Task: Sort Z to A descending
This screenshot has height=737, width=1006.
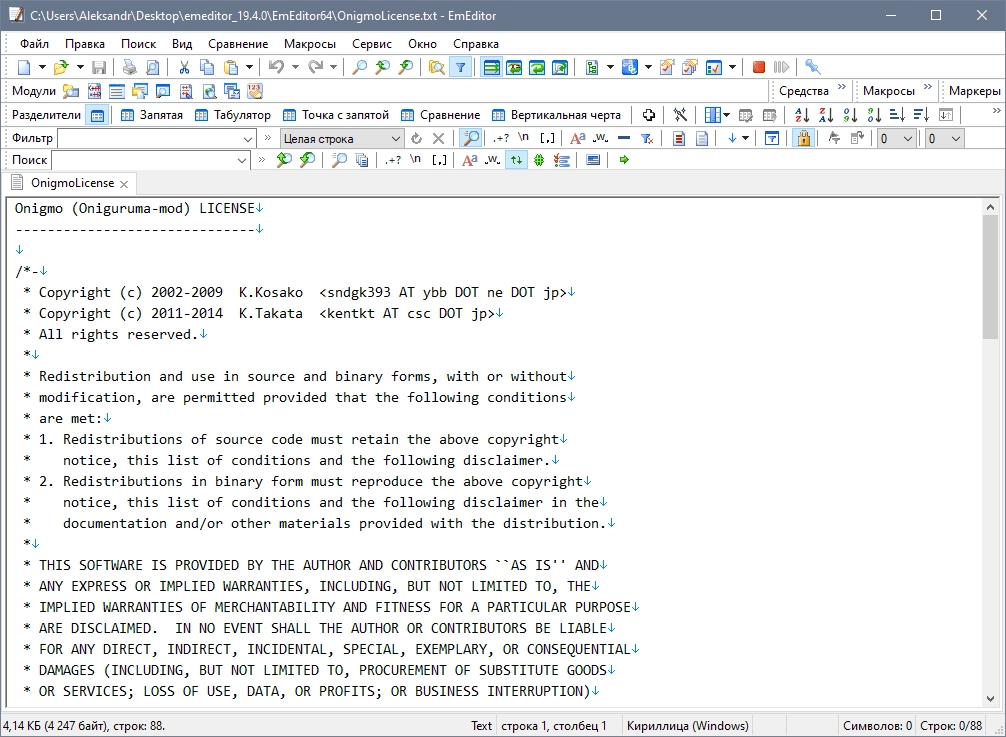Action: tap(826, 115)
